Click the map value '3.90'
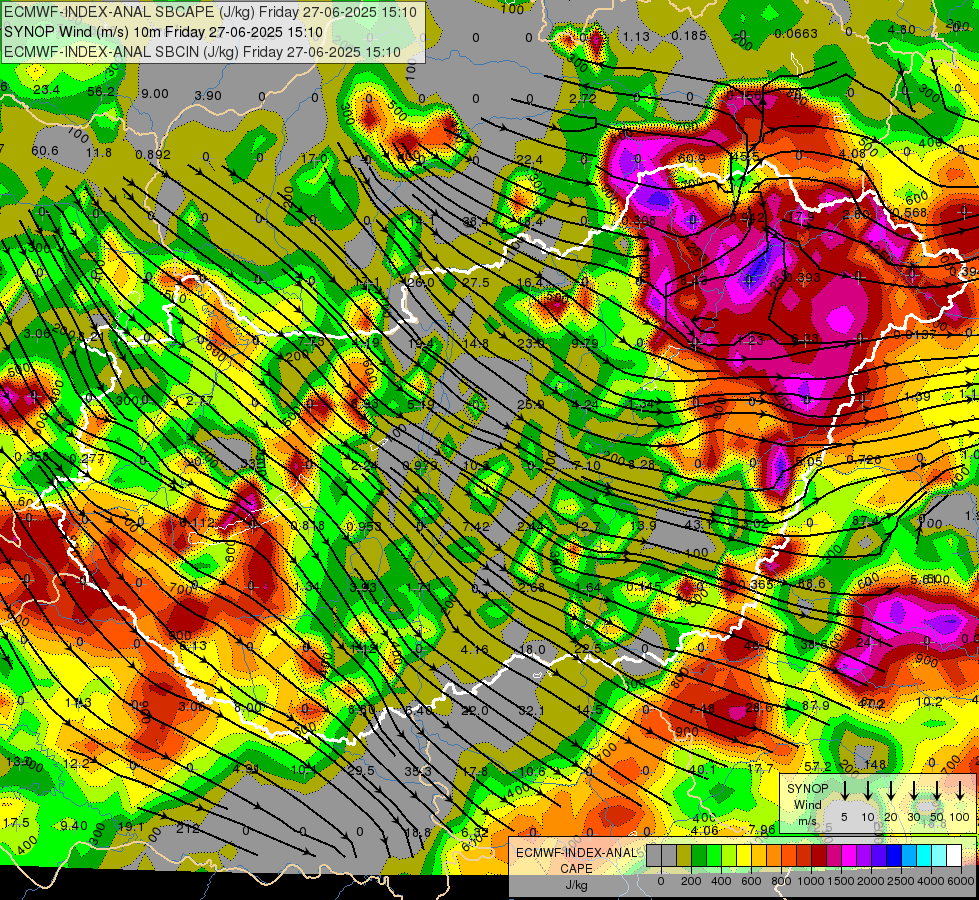This screenshot has width=979, height=900. point(208,96)
